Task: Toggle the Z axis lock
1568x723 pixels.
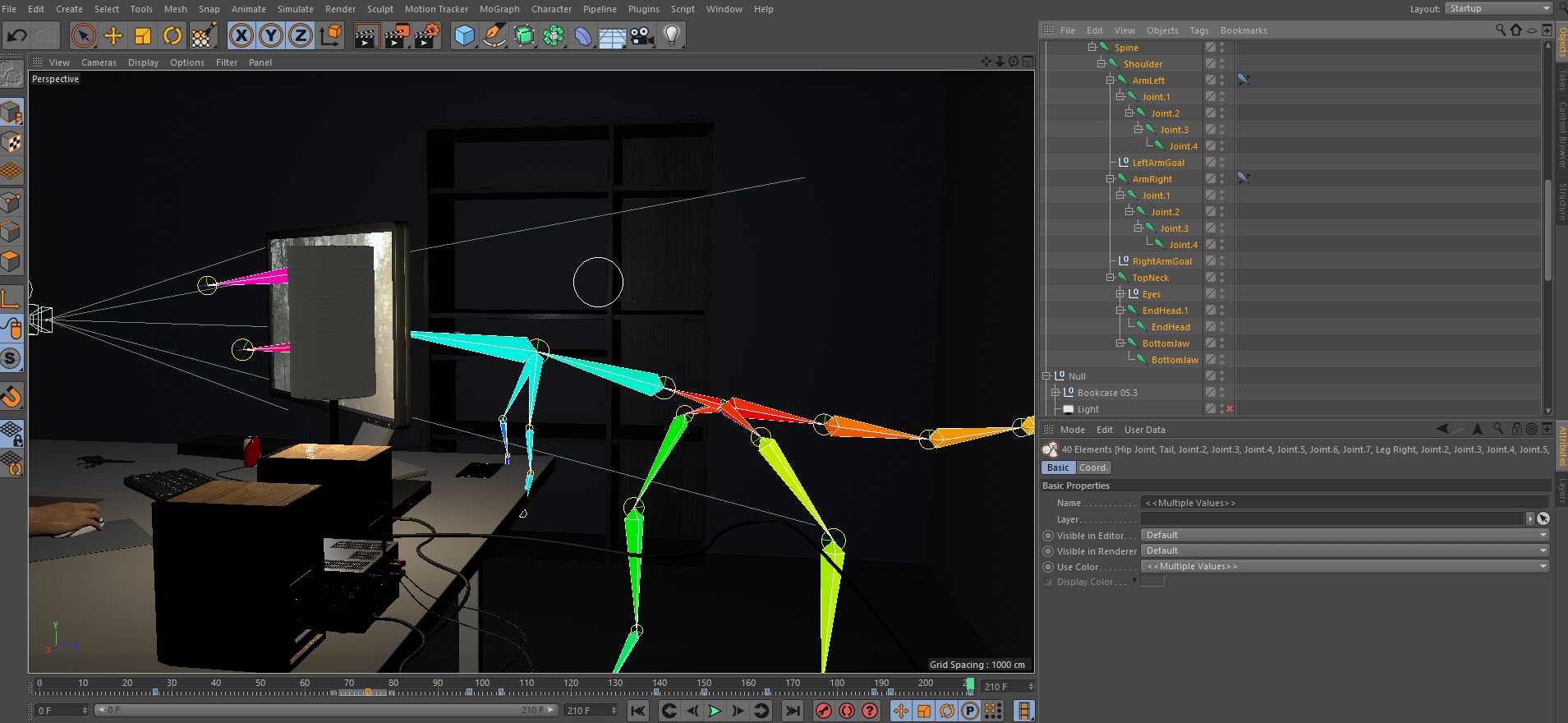Action: tap(300, 35)
